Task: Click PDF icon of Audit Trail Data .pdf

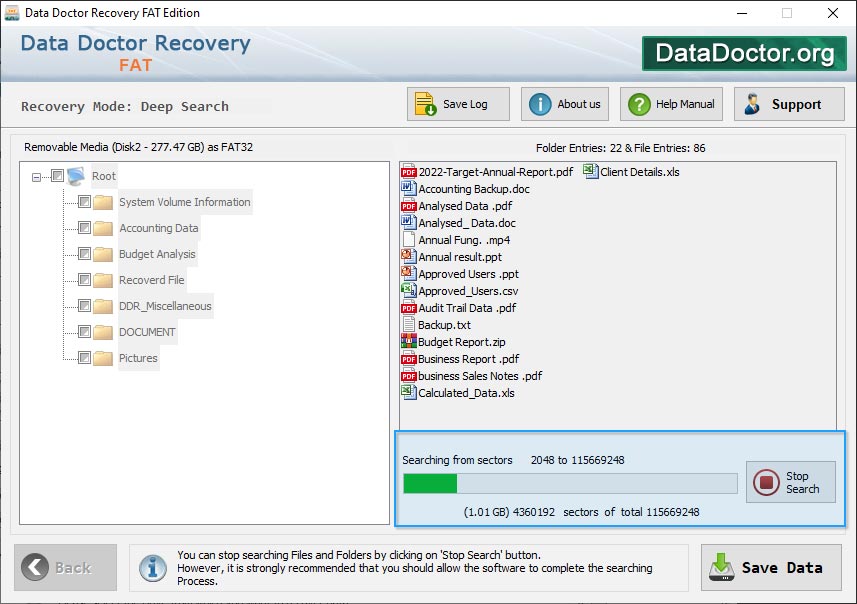Action: [x=409, y=308]
